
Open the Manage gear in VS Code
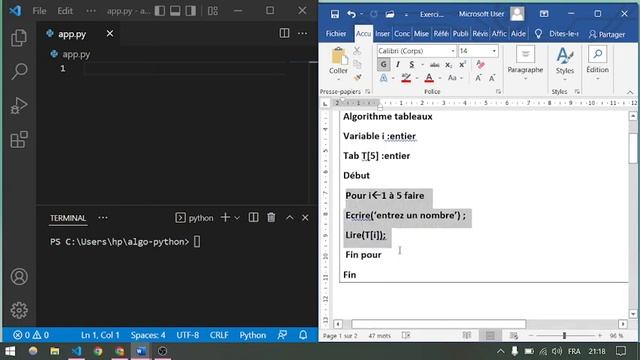[x=19, y=311]
